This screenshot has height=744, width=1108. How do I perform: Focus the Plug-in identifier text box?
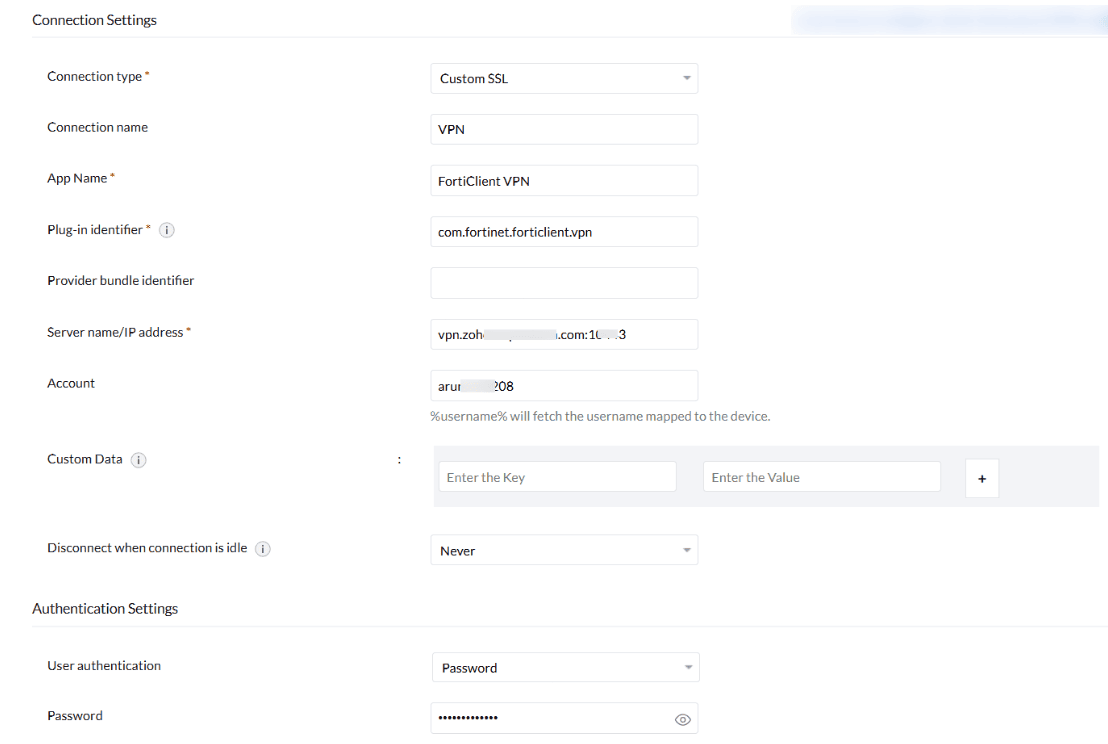point(564,232)
